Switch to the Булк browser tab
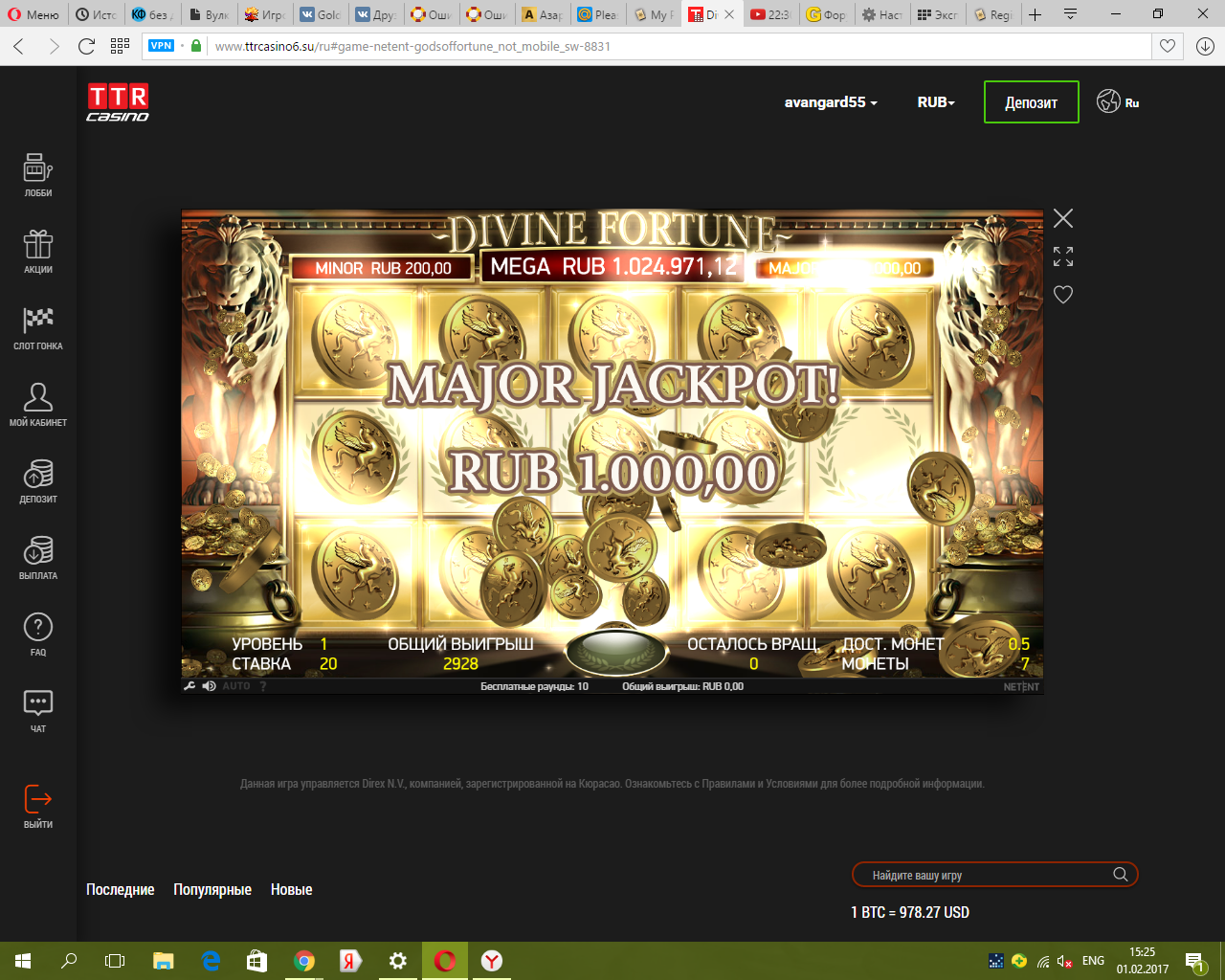This screenshot has width=1225, height=980. point(209,14)
